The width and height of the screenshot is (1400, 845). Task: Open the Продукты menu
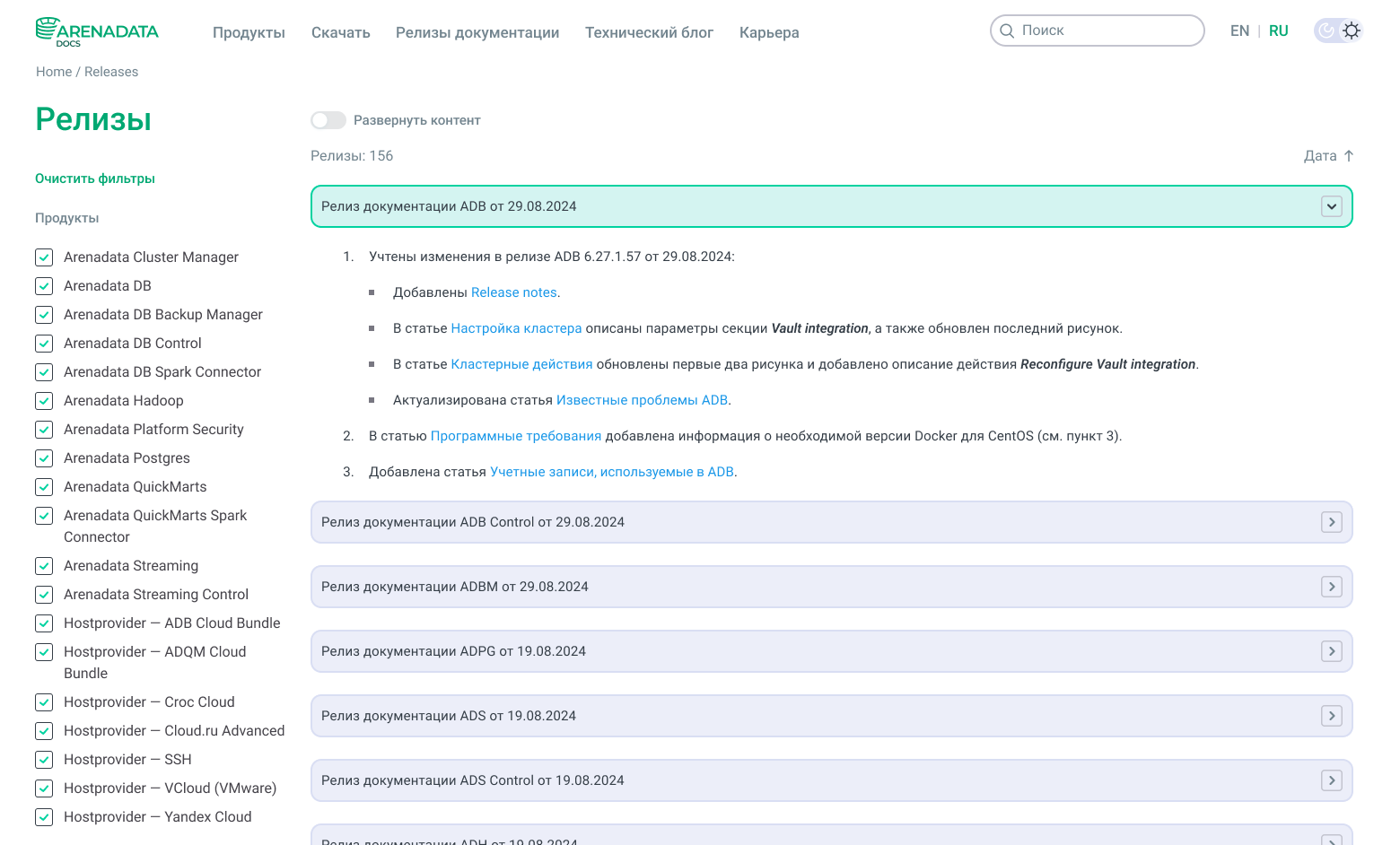[x=249, y=32]
